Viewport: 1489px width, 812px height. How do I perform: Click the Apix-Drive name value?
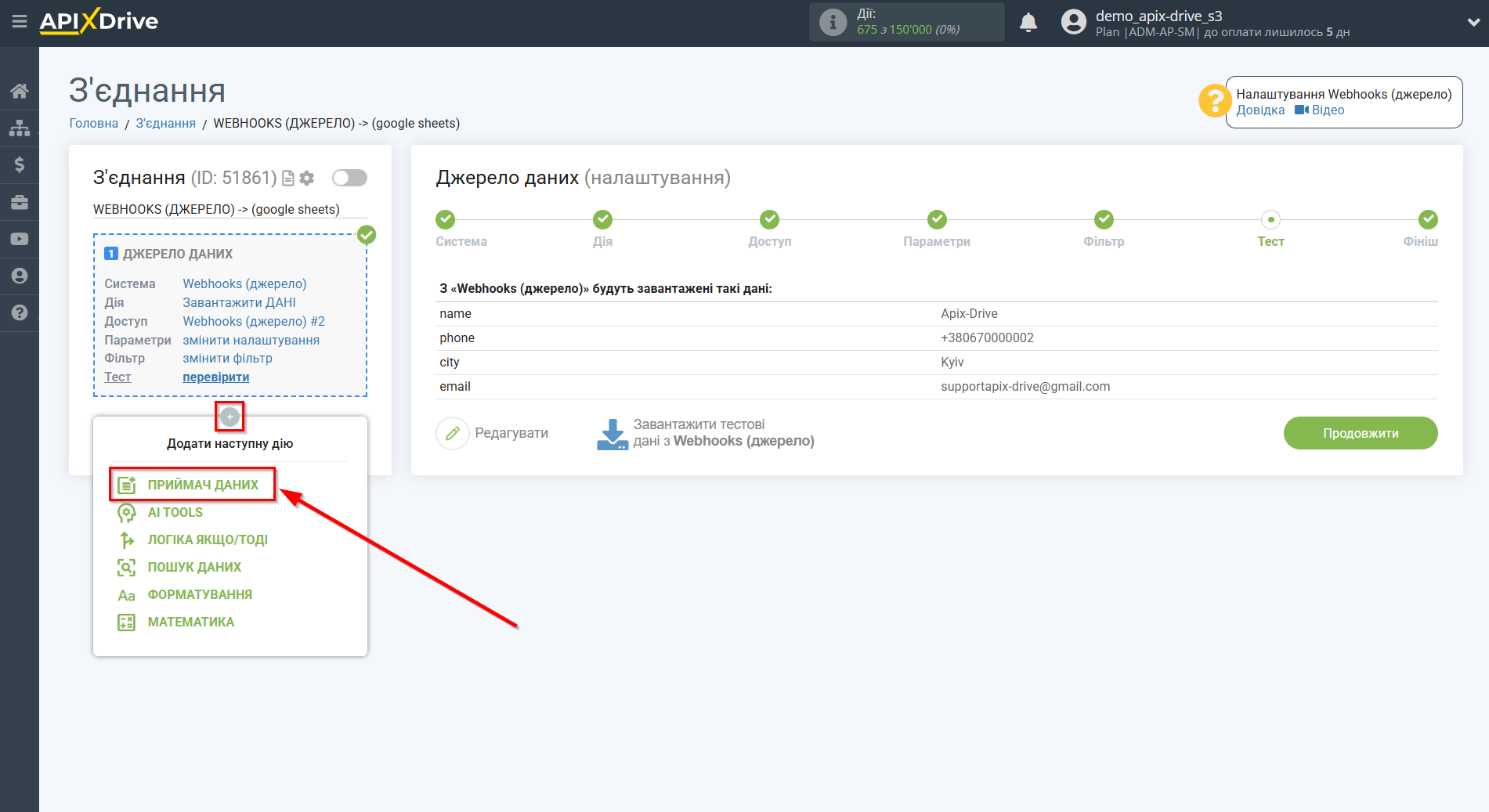[969, 313]
